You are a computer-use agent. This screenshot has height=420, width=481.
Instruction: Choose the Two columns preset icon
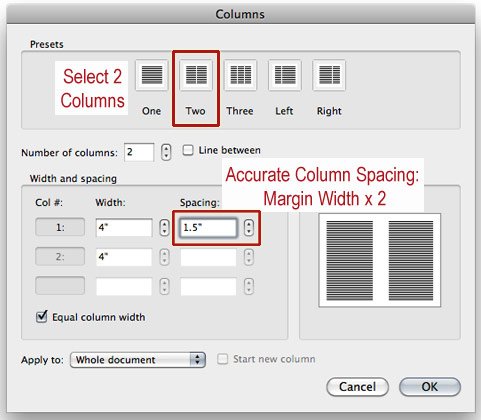(196, 75)
